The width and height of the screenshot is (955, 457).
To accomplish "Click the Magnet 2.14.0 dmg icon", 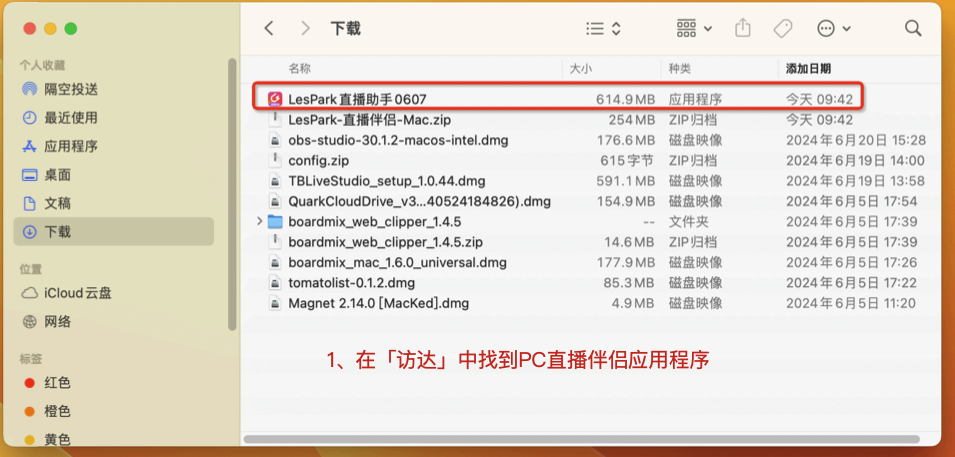I will pyautogui.click(x=276, y=303).
